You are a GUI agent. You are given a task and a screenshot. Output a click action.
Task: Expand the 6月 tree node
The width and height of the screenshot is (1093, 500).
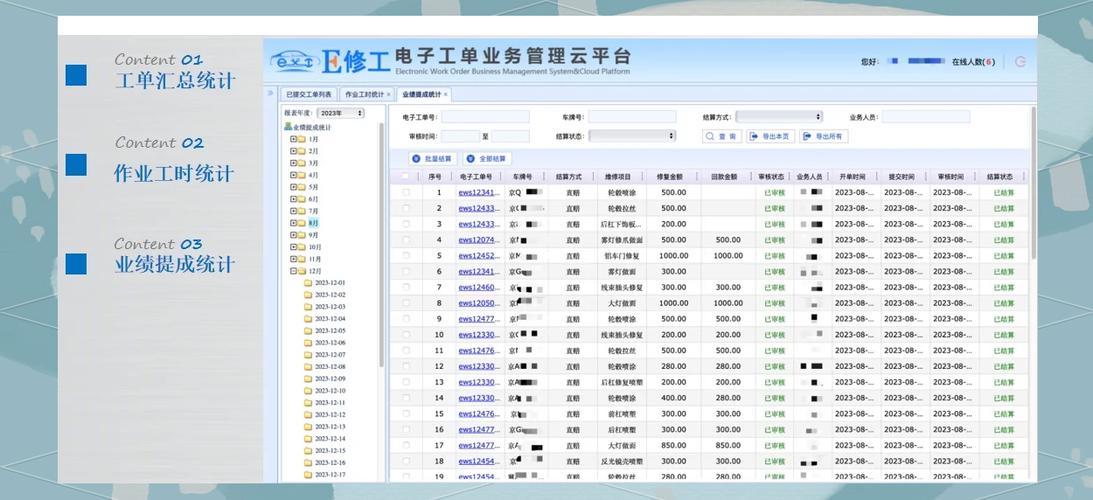[293, 199]
